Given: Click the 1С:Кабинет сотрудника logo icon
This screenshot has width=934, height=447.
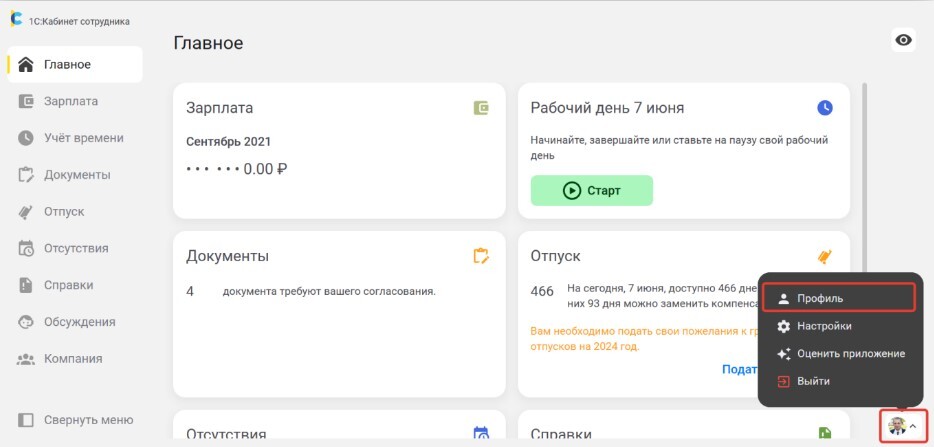Looking at the screenshot, I should tap(16, 19).
